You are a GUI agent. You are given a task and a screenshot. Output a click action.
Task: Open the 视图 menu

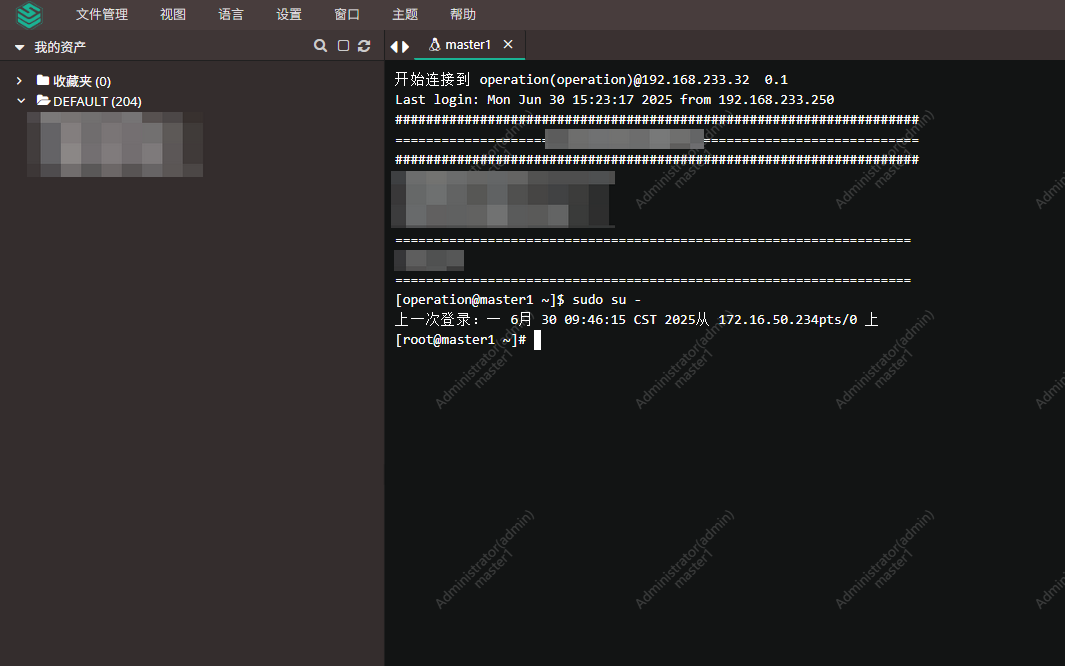[x=173, y=15]
